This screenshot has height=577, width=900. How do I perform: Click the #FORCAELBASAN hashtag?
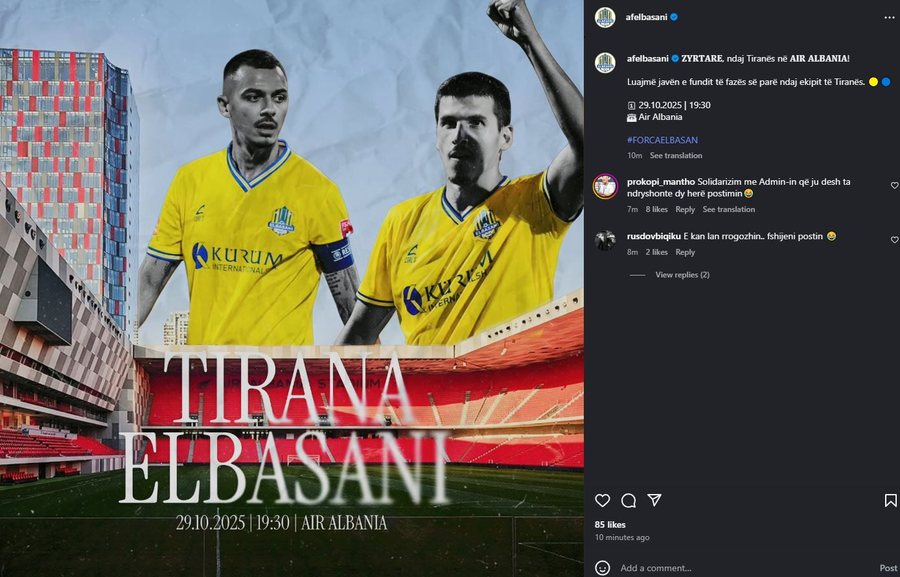662,140
